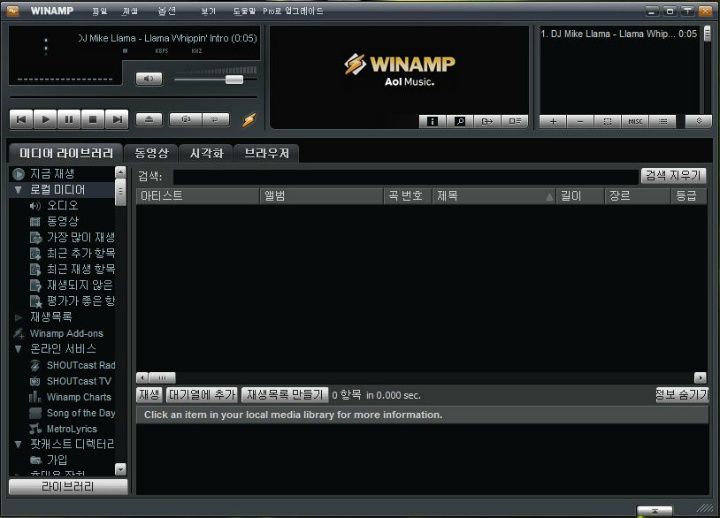Open 동영상 under 로컬 미디어 in sidebar
The width and height of the screenshot is (720, 518).
click(x=62, y=221)
